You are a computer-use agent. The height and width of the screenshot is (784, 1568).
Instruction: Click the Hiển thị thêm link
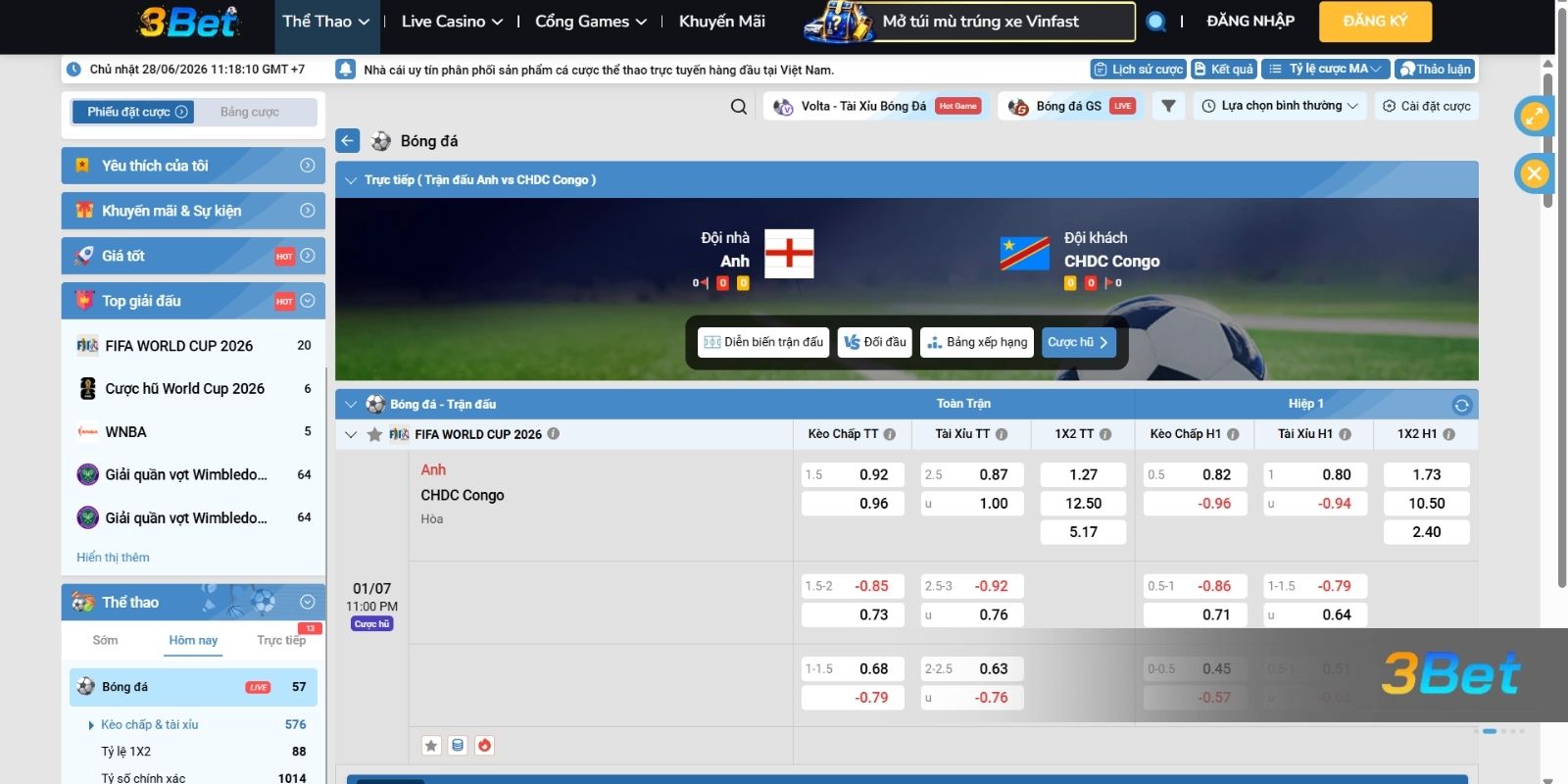point(113,558)
